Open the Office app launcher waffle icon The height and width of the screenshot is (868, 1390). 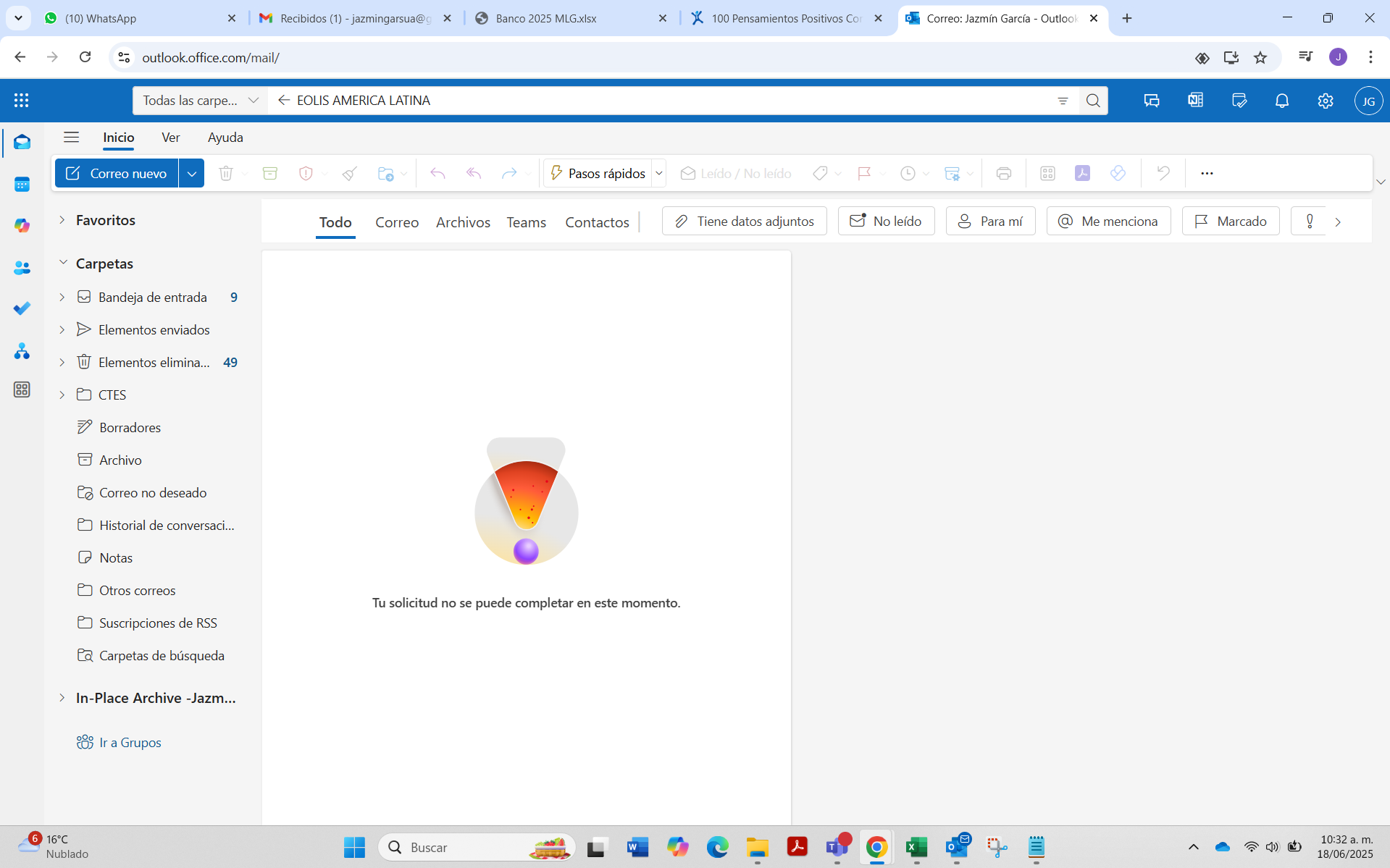click(22, 101)
